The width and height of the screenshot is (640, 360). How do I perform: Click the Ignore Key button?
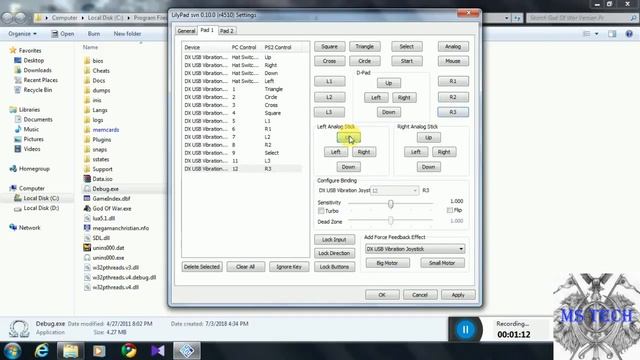click(289, 267)
